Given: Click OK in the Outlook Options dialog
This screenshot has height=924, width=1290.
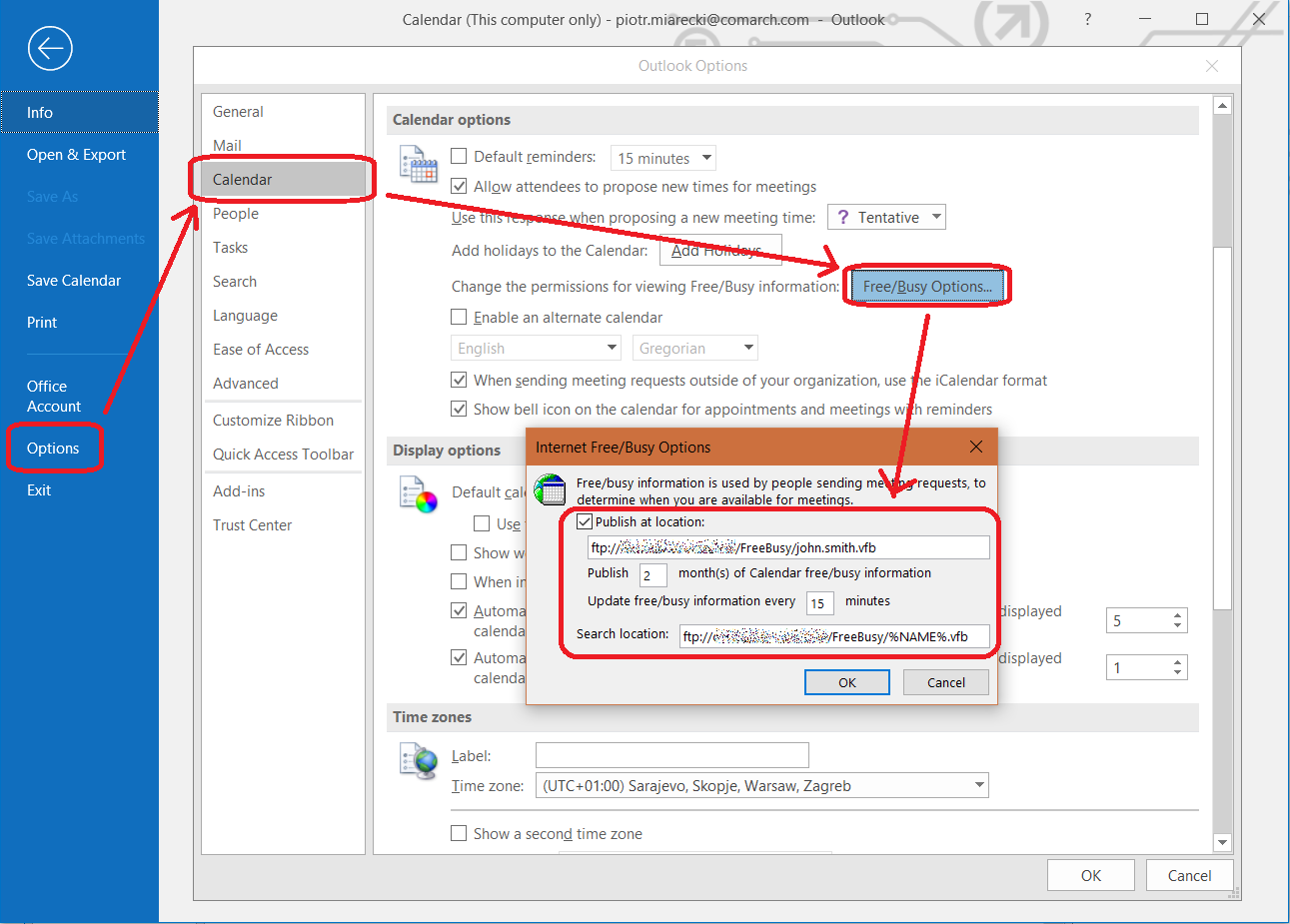Looking at the screenshot, I should [1091, 875].
